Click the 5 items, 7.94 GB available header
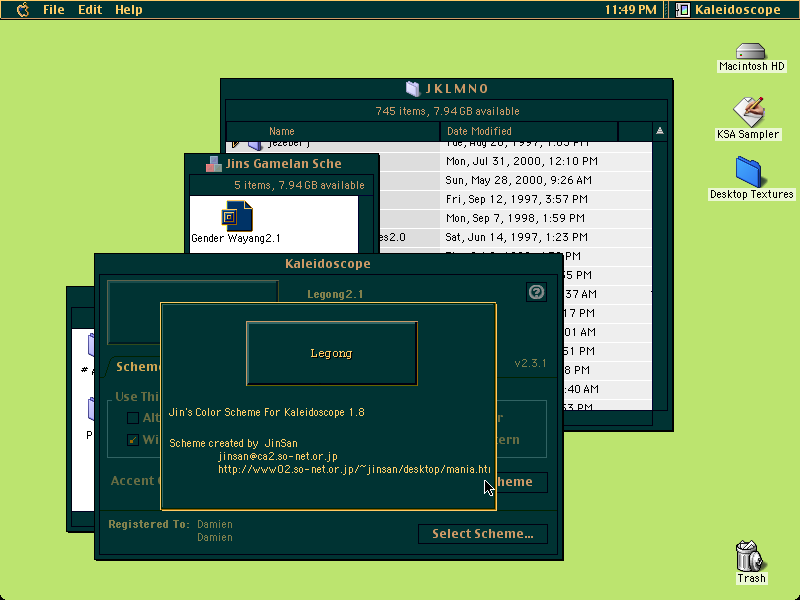 [x=299, y=185]
